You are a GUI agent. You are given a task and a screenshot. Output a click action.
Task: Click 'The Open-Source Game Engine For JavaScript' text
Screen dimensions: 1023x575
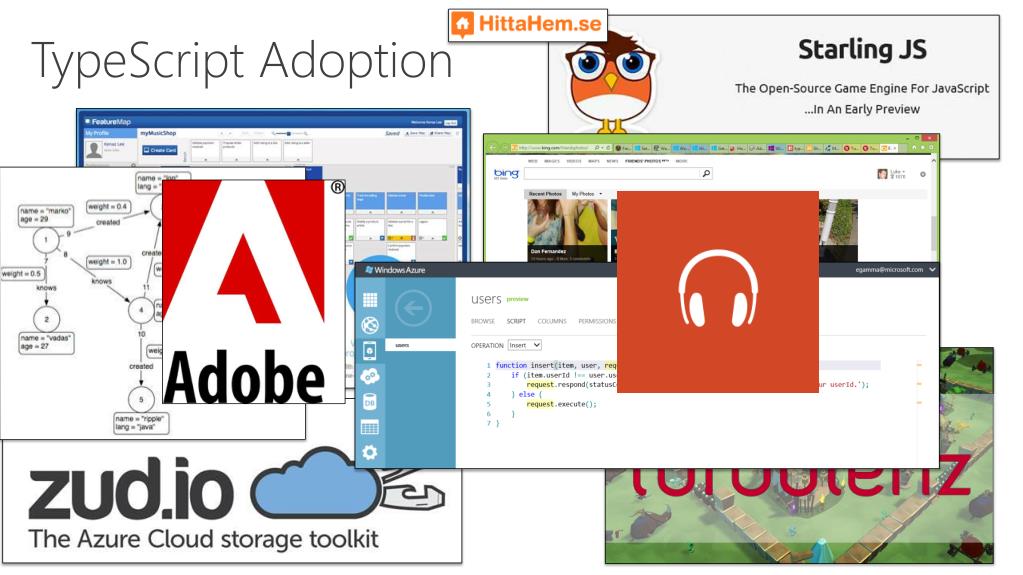pyautogui.click(x=862, y=88)
